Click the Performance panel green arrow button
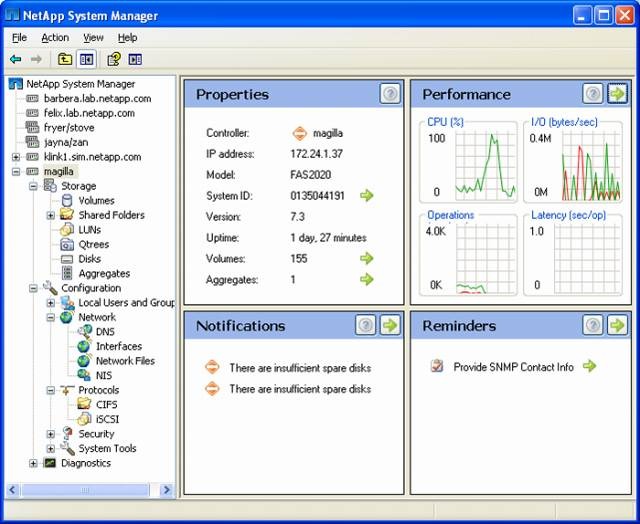Image resolution: width=640 pixels, height=524 pixels. [x=617, y=94]
